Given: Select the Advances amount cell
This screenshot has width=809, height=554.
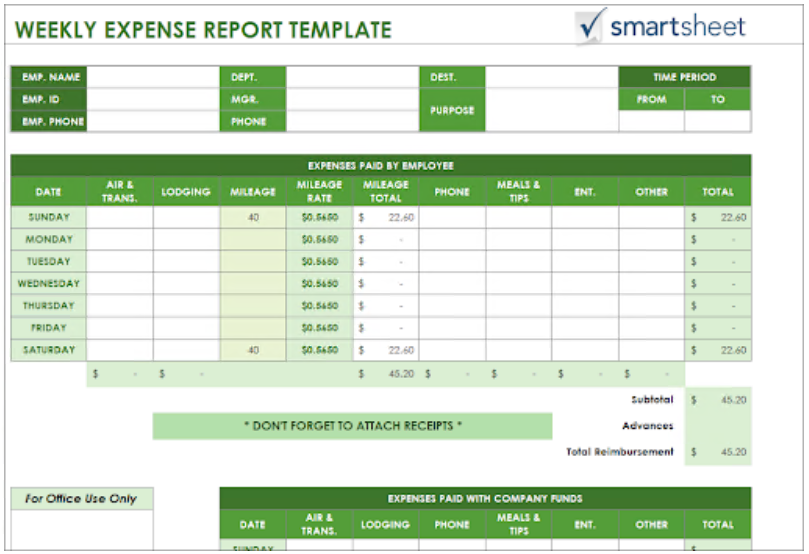Looking at the screenshot, I should (x=718, y=426).
